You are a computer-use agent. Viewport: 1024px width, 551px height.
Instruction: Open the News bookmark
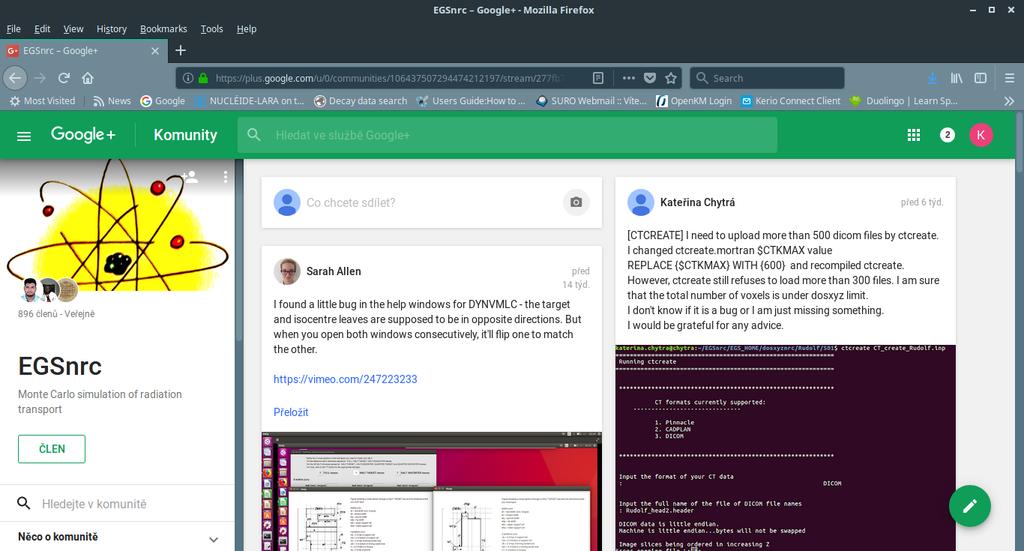point(112,101)
